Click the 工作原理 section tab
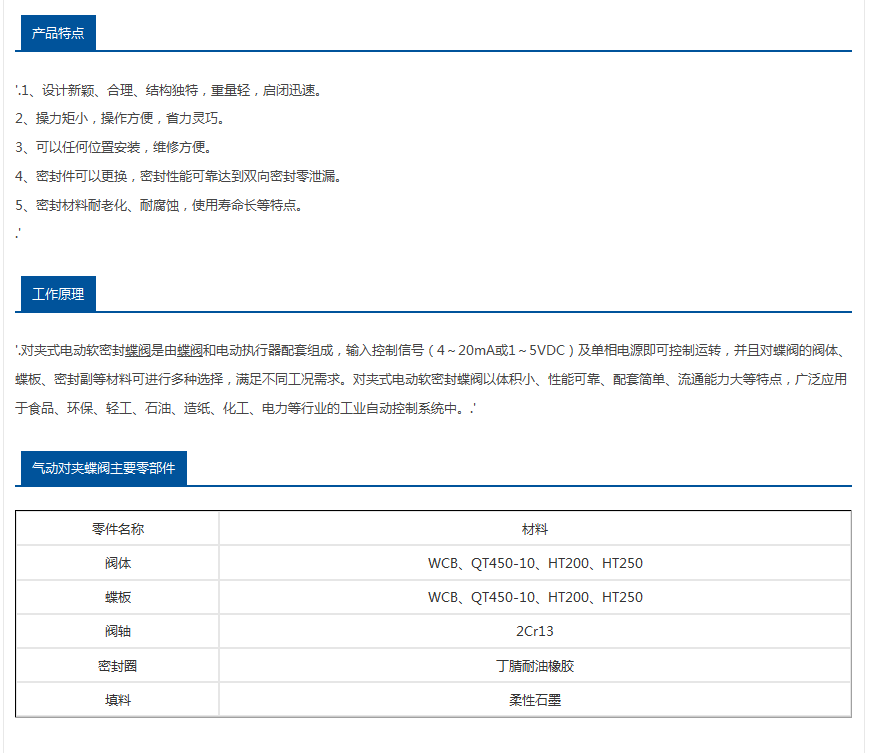886x753 pixels. (58, 294)
